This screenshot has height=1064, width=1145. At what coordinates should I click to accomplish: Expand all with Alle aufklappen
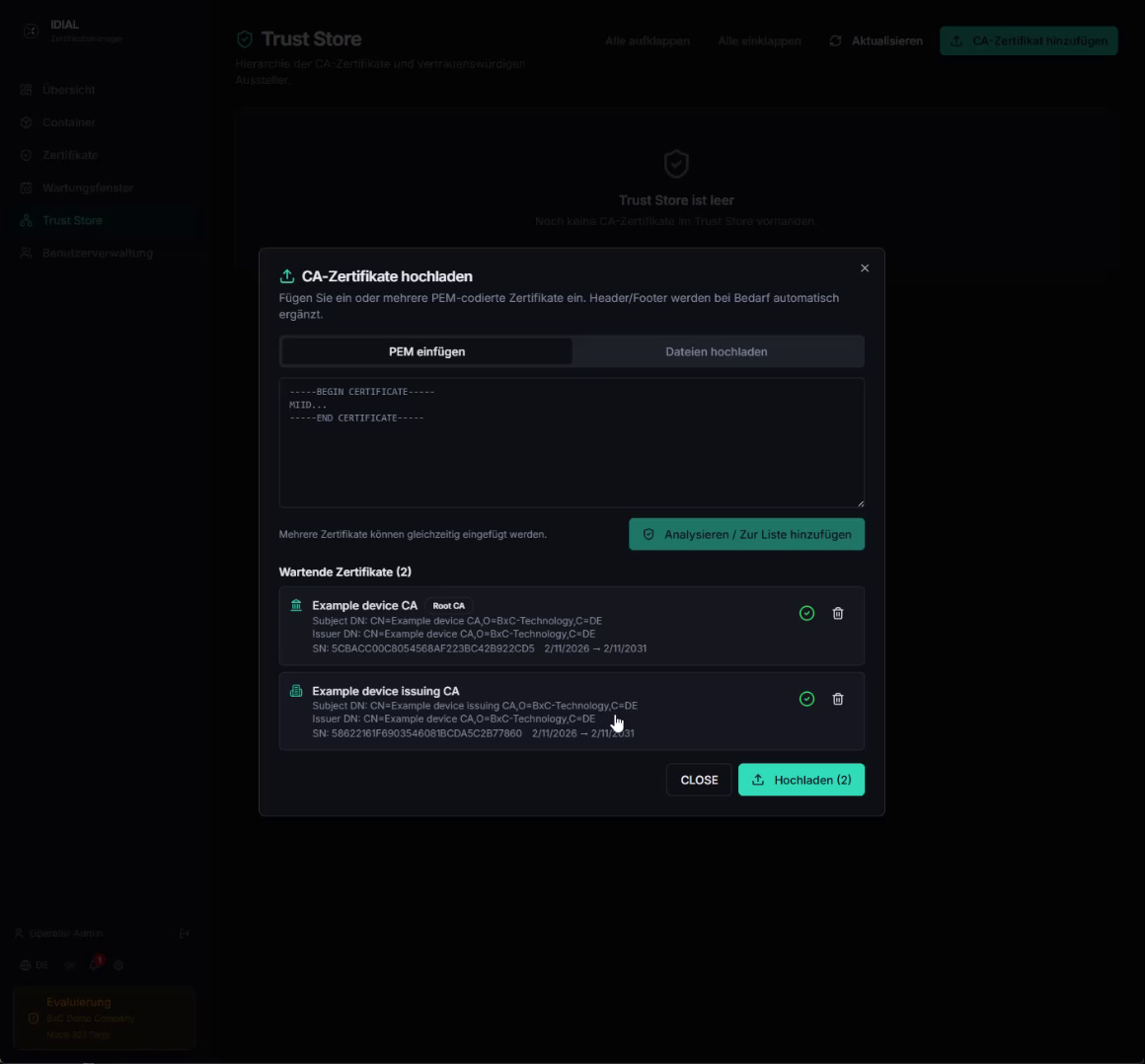click(647, 40)
